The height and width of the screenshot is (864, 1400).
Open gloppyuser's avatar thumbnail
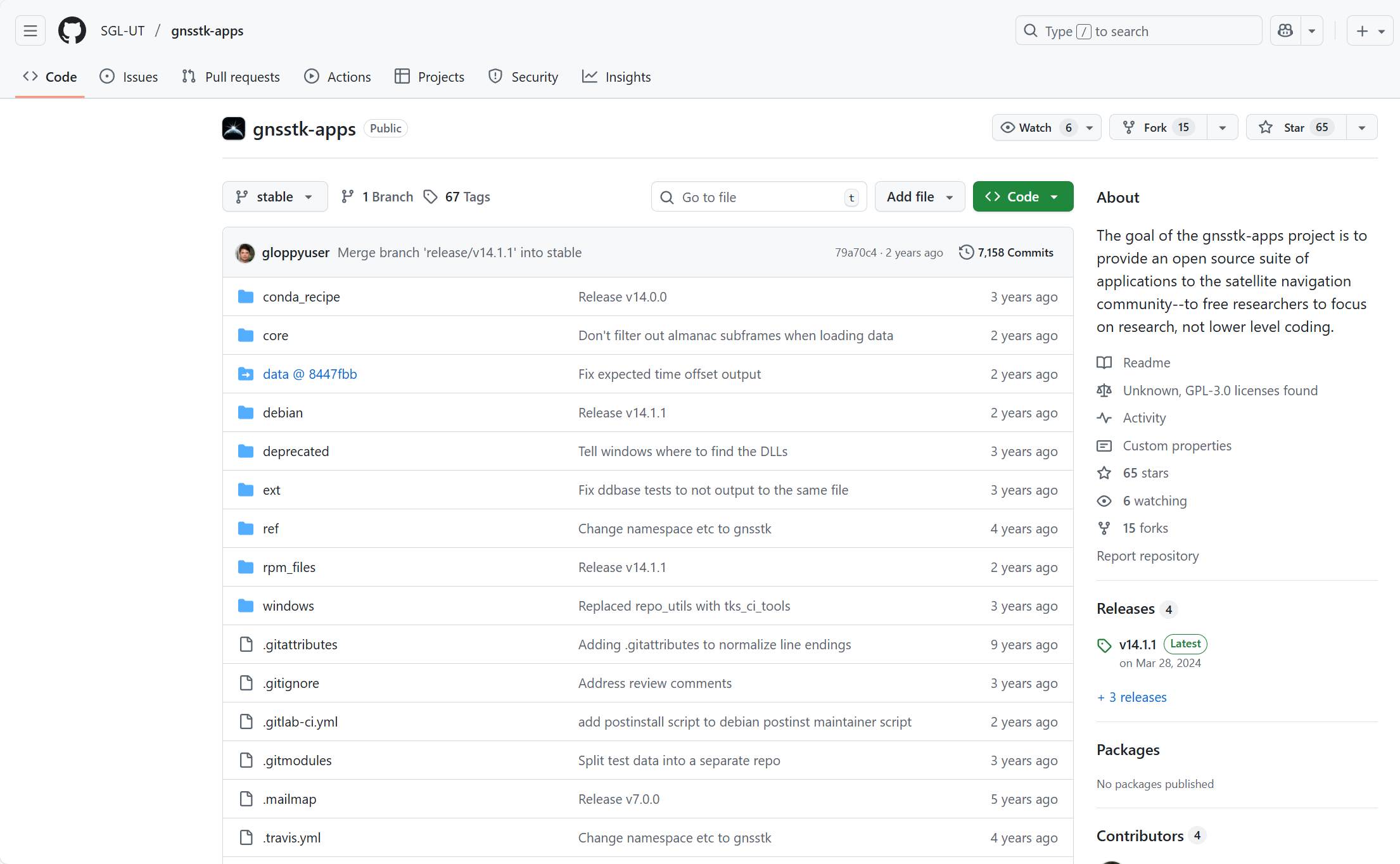[245, 253]
